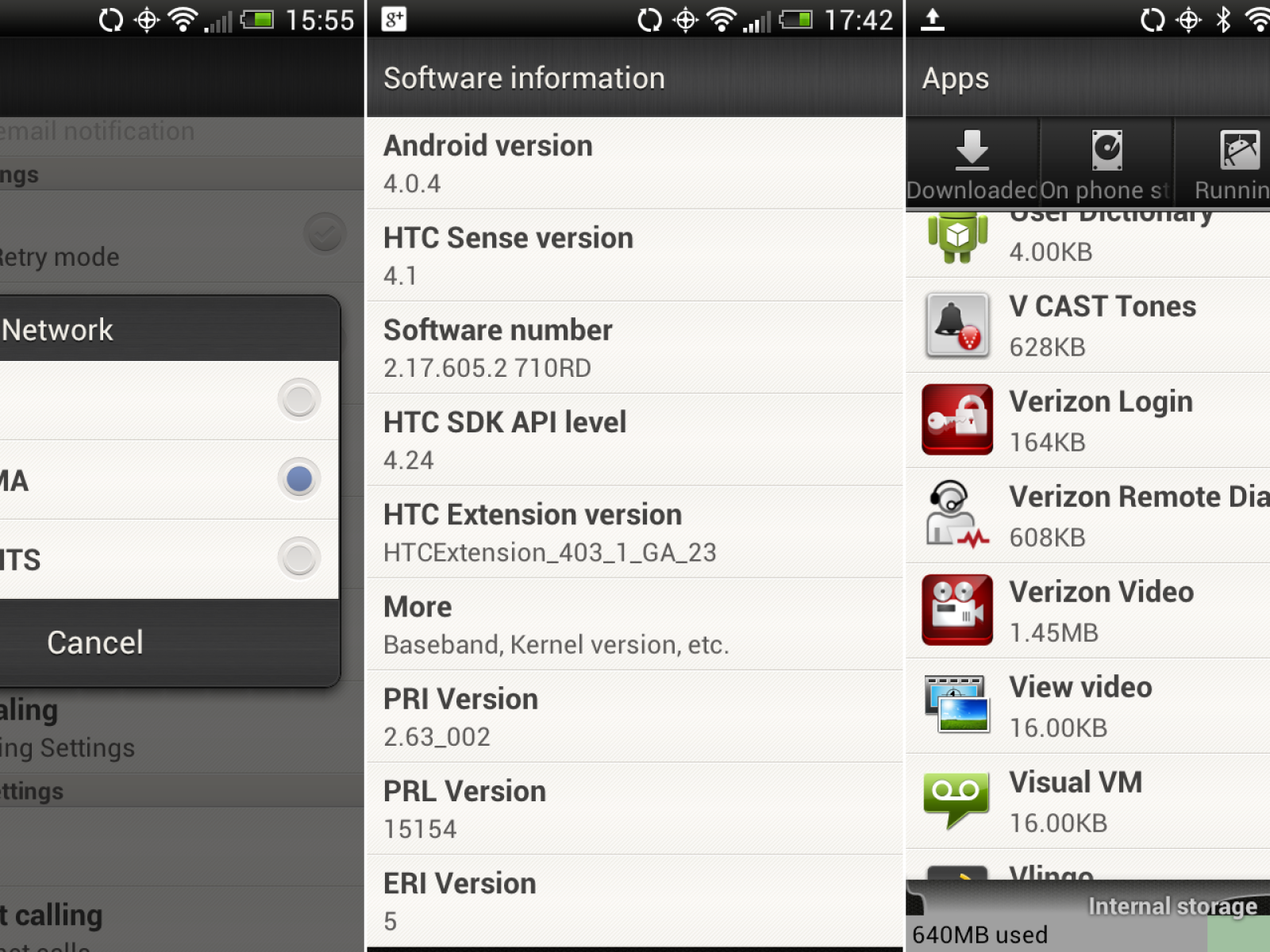Toggle the Retry mode checkbox

(325, 234)
